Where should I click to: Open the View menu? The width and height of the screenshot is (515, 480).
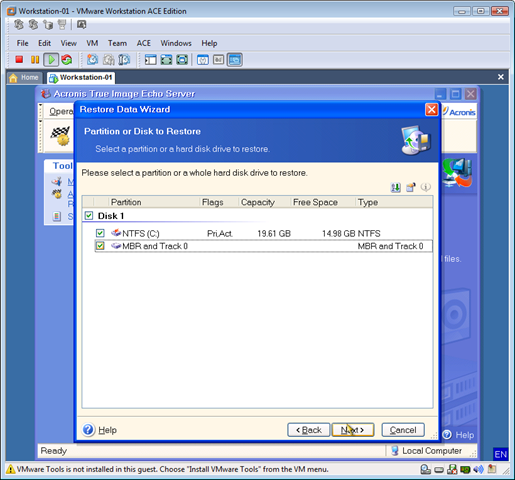click(x=68, y=43)
